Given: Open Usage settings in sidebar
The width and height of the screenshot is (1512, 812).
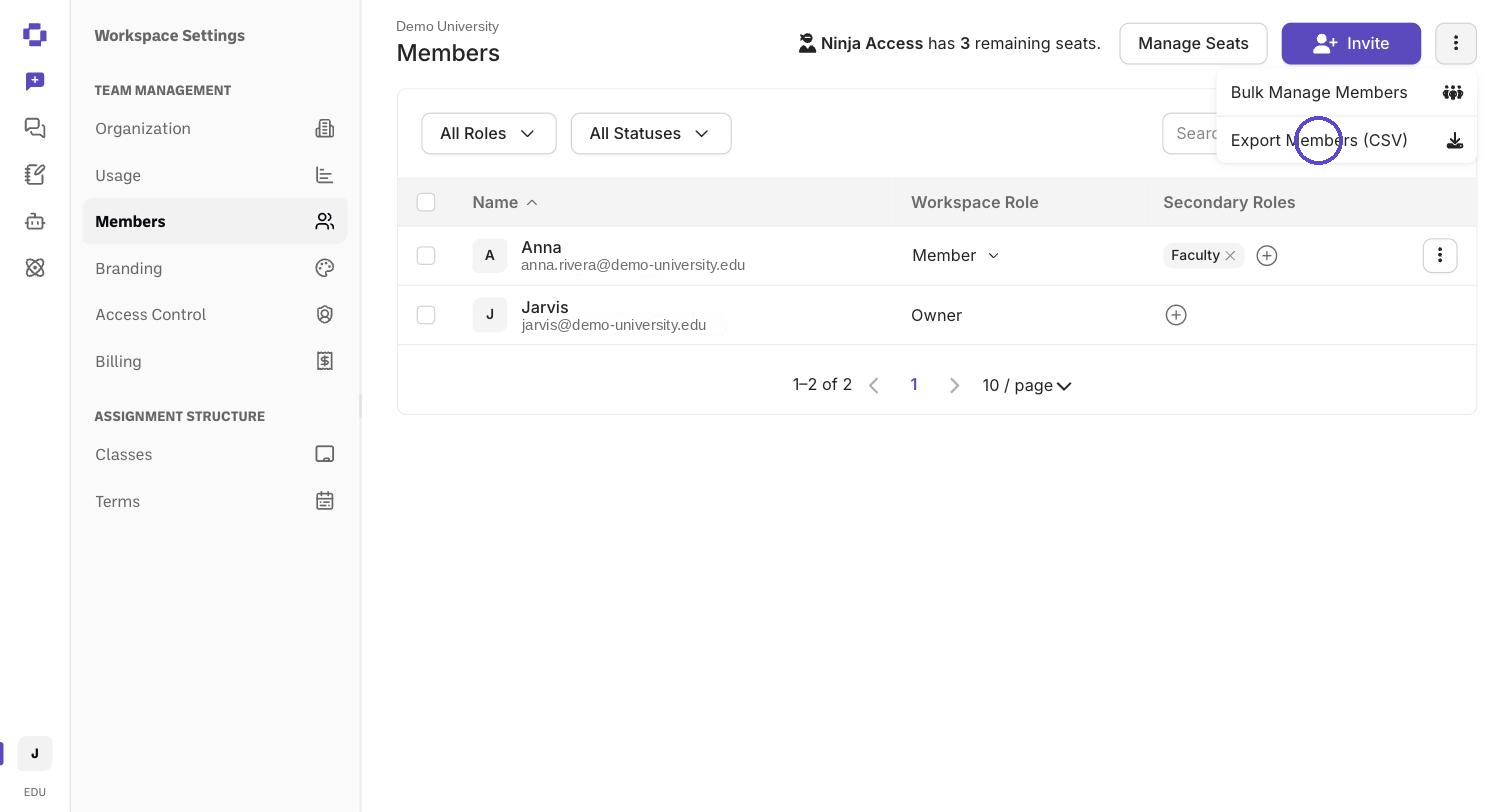Looking at the screenshot, I should click(215, 175).
